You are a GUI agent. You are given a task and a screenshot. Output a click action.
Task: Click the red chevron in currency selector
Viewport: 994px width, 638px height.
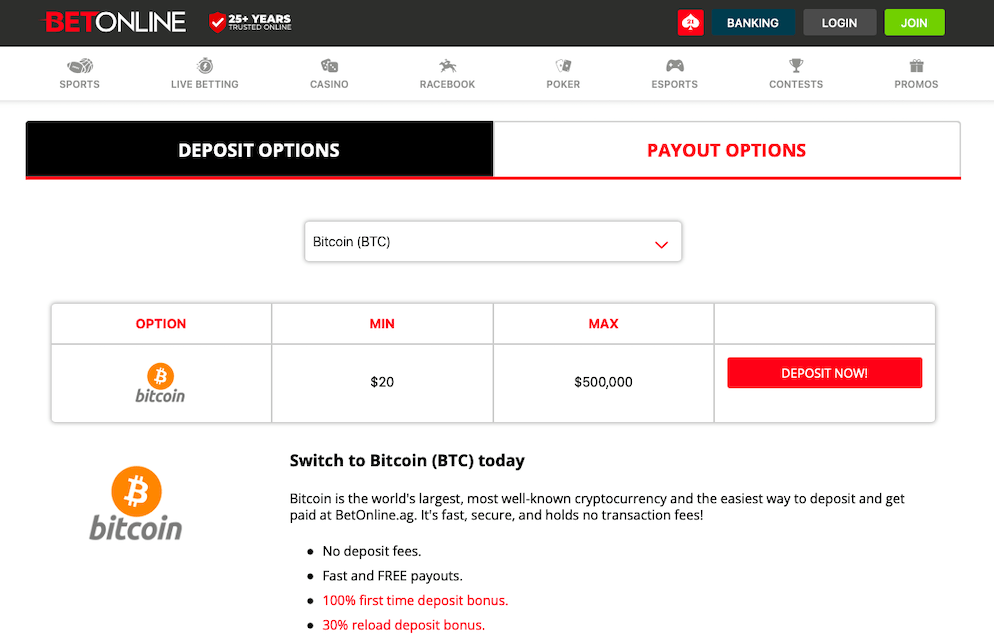(661, 245)
